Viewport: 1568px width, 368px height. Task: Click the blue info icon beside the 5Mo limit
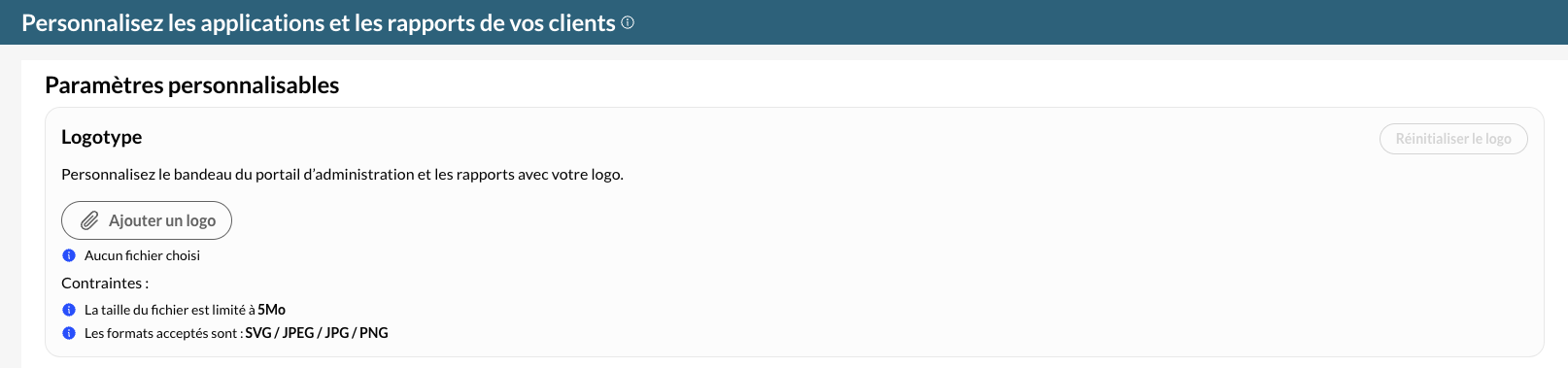point(69,310)
